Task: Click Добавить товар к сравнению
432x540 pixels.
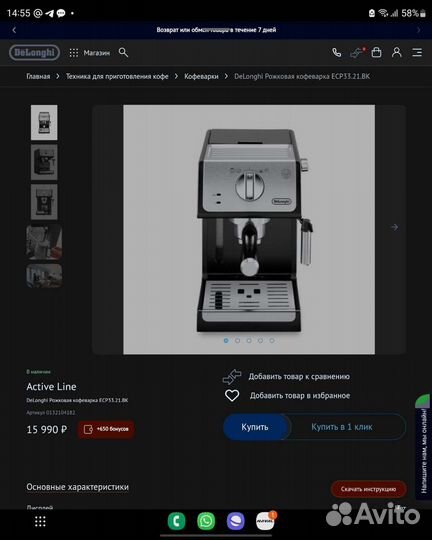Action: tap(299, 377)
